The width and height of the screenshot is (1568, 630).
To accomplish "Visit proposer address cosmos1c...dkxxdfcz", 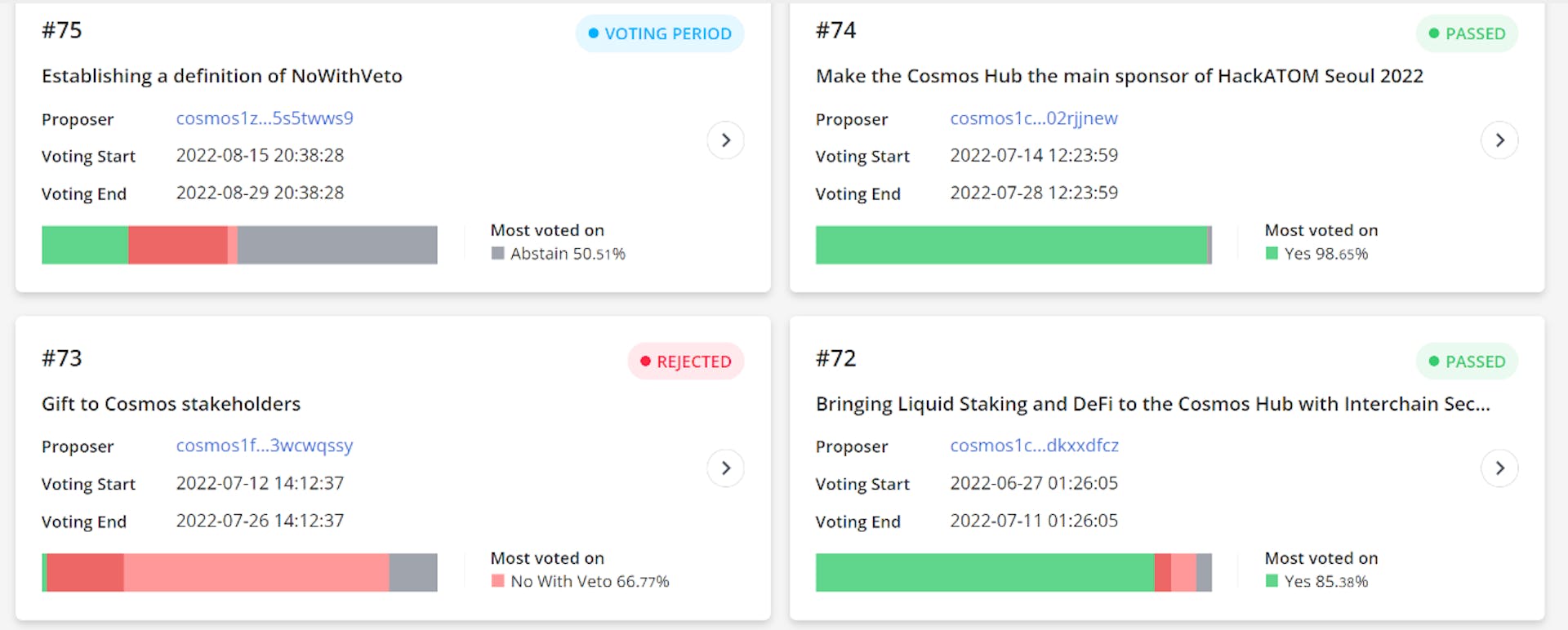I will (1034, 446).
